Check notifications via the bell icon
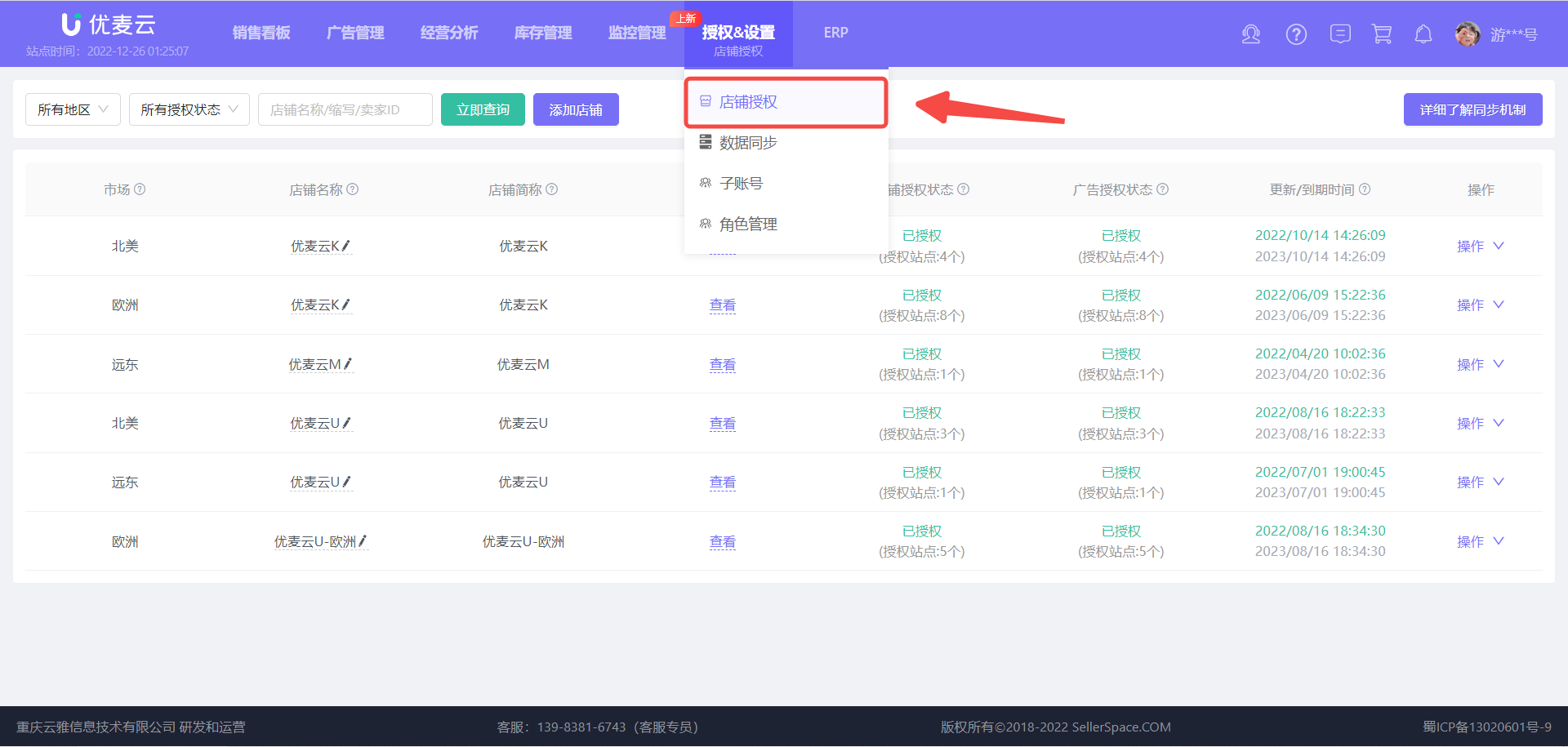 [1423, 34]
